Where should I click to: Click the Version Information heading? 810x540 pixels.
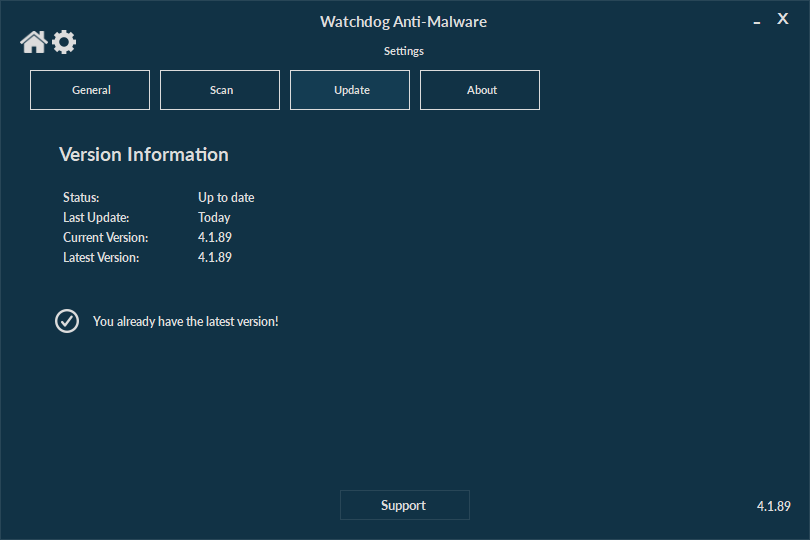click(144, 155)
